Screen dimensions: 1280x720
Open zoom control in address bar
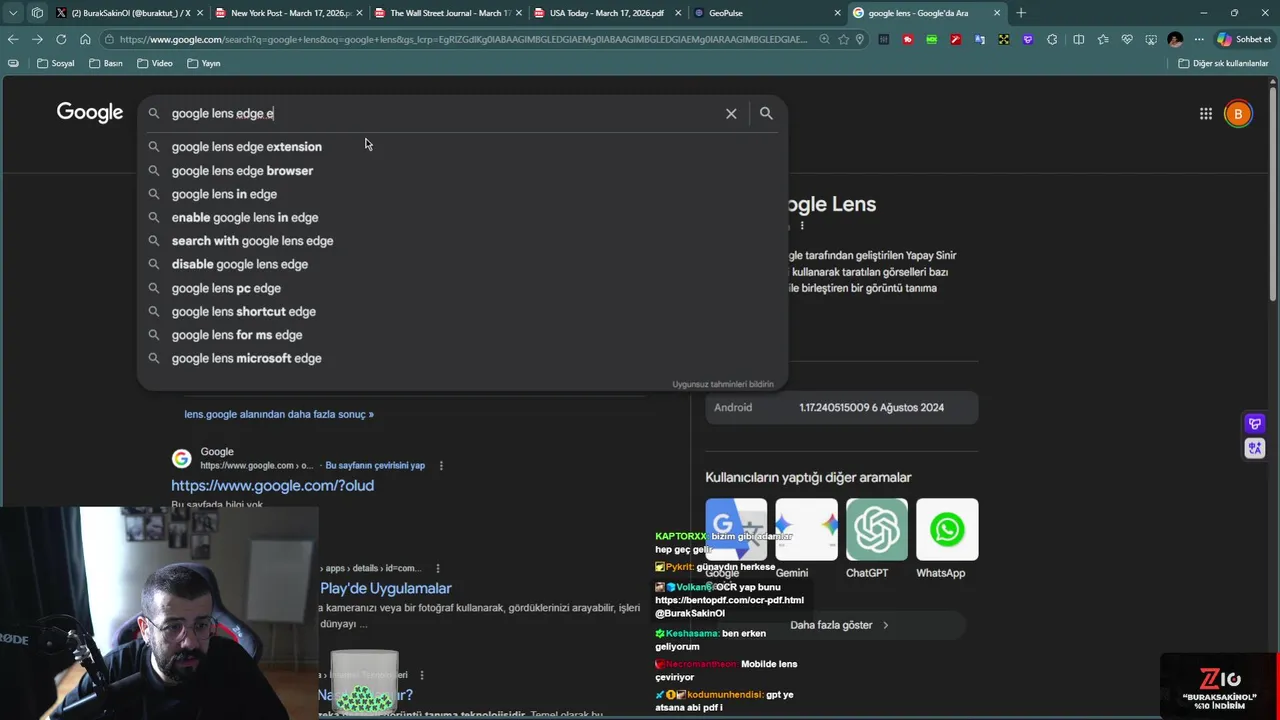(x=824, y=40)
